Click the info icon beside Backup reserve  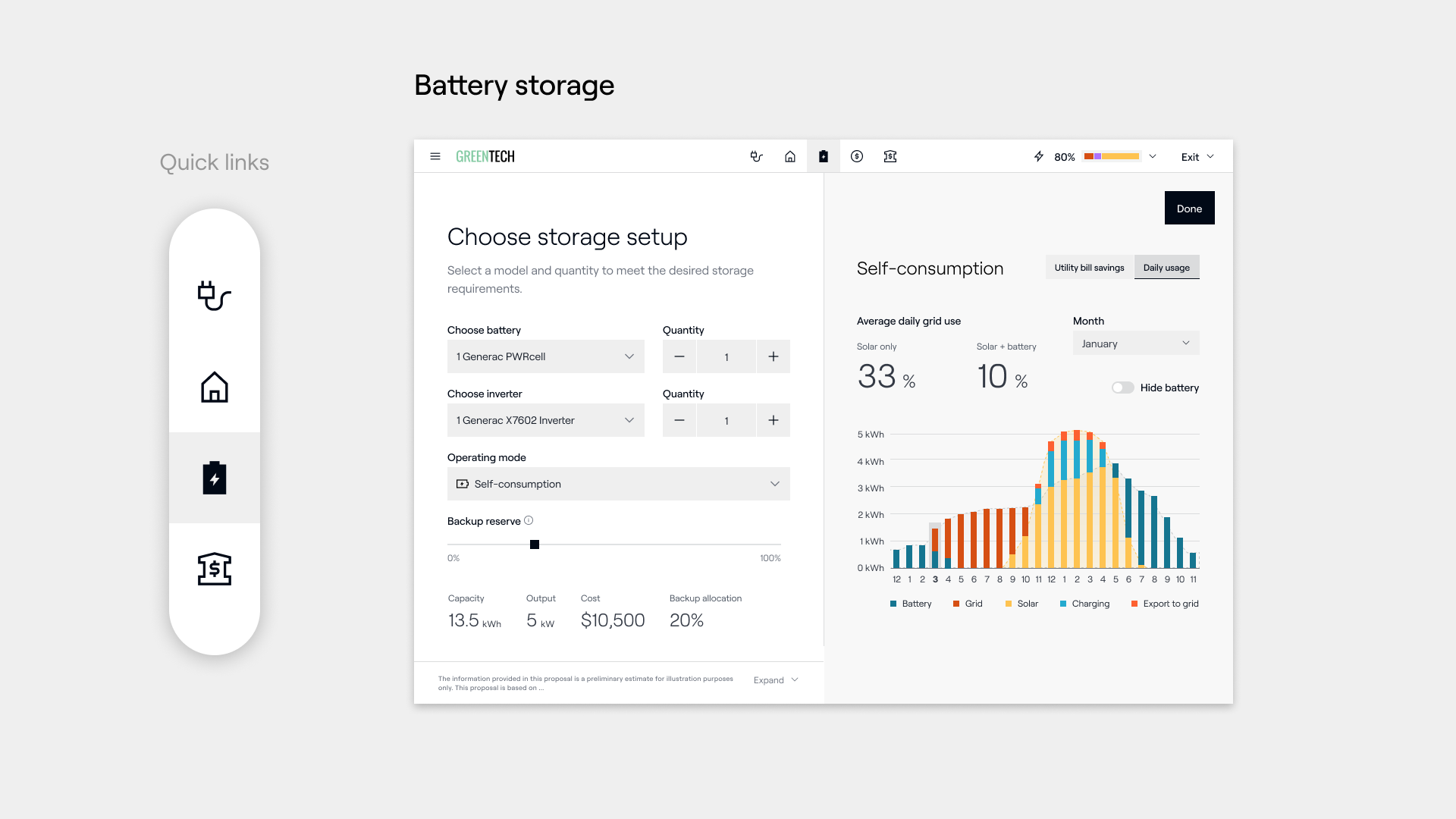point(529,520)
